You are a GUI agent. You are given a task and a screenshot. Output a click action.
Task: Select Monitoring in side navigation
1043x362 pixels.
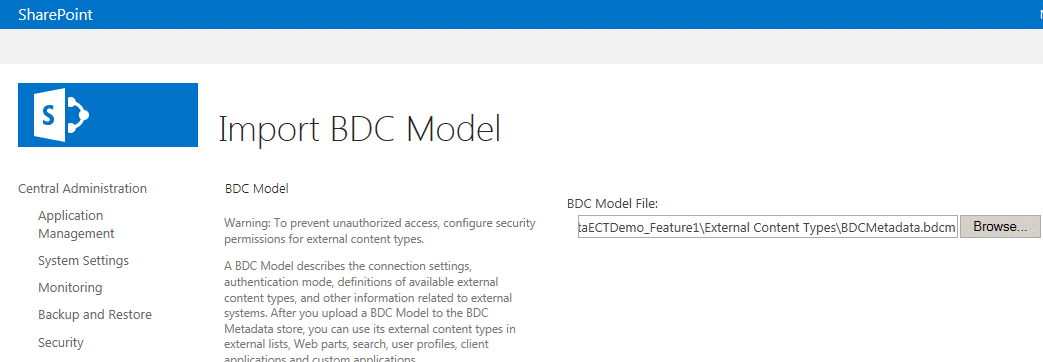(x=70, y=287)
